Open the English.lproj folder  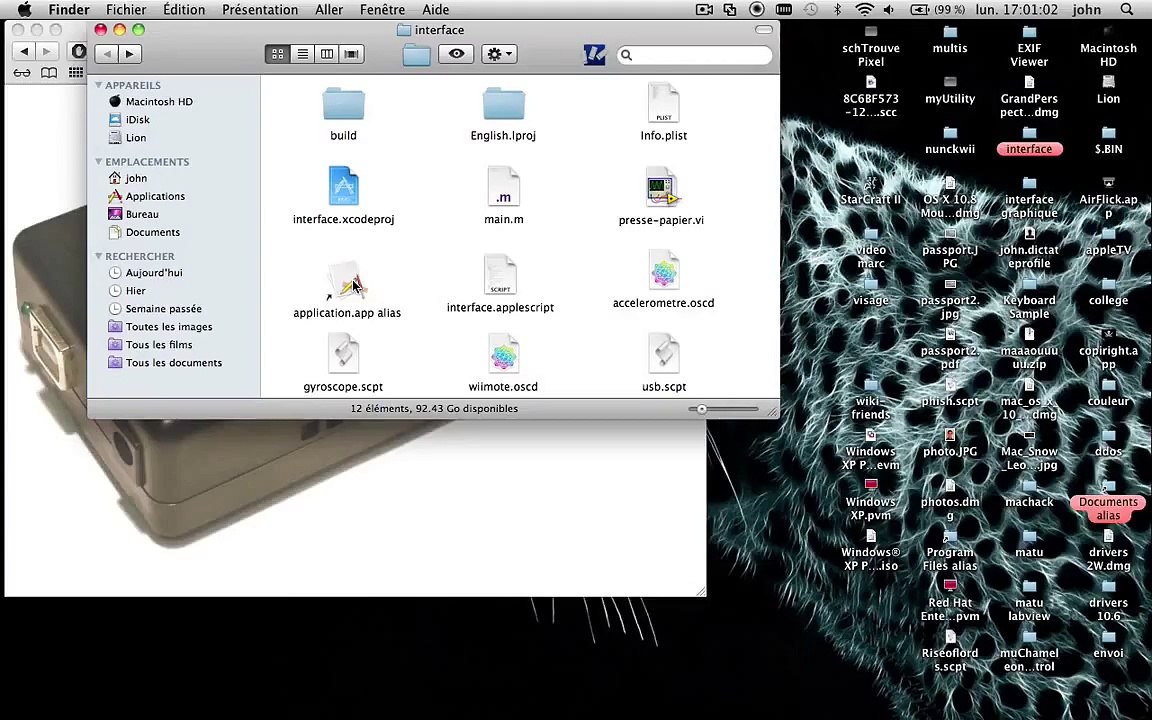point(503,104)
